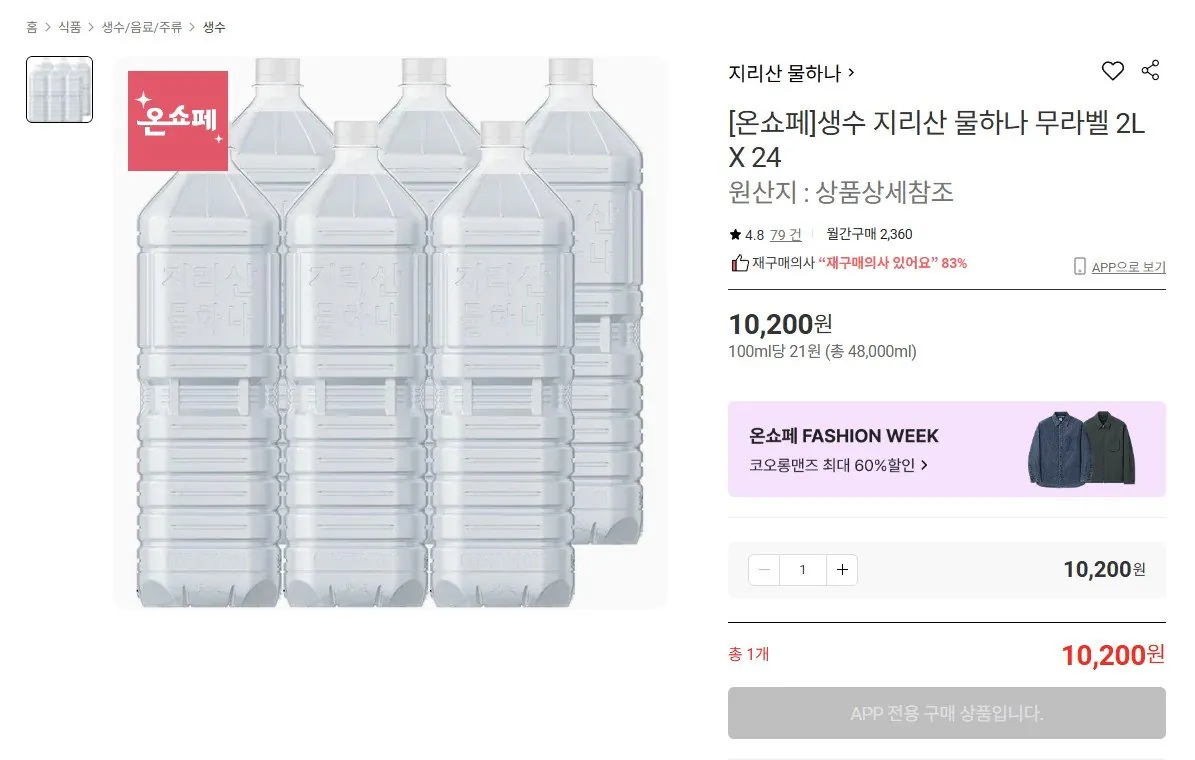1195x760 pixels.
Task: Expand the 지리산 물하나 brand page via chevron
Action: (851, 71)
